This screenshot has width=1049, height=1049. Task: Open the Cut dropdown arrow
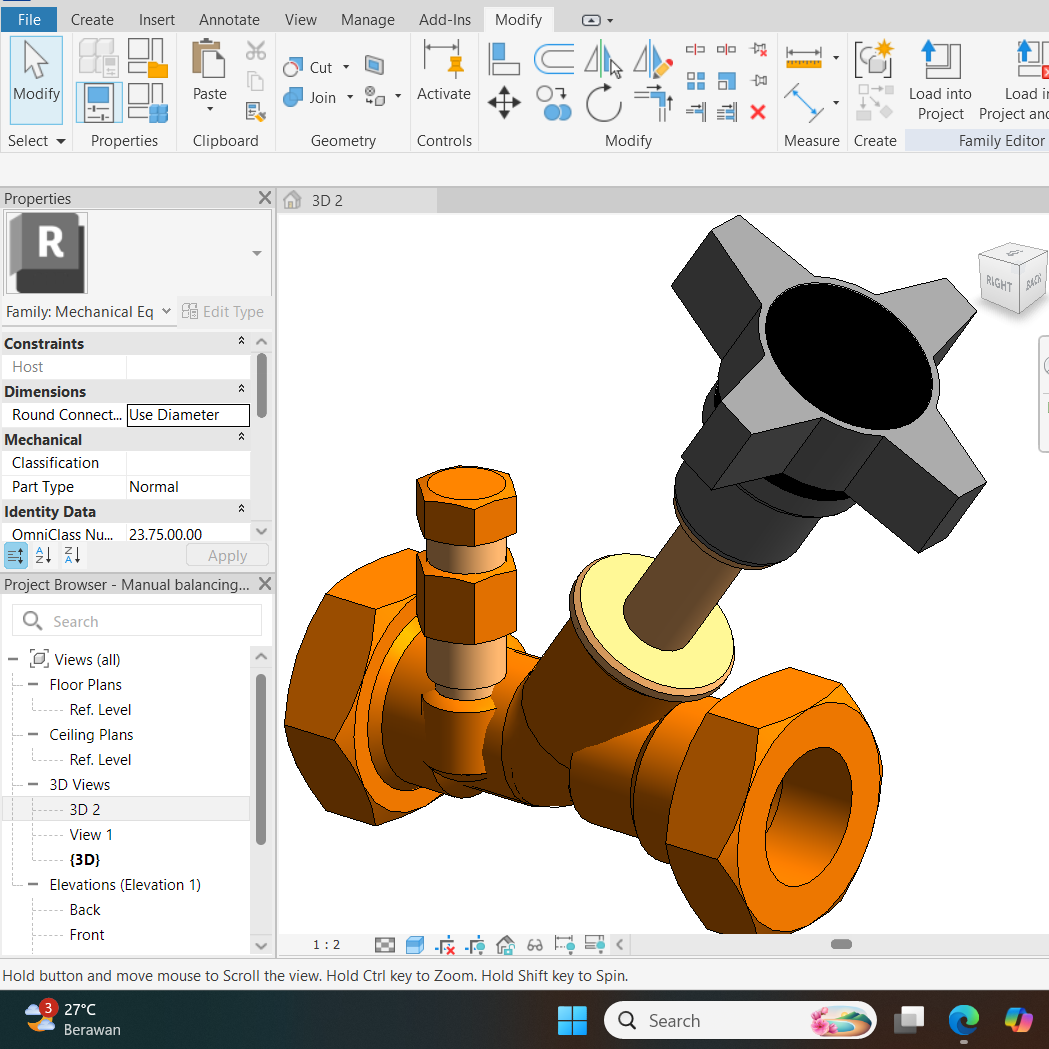(x=346, y=67)
